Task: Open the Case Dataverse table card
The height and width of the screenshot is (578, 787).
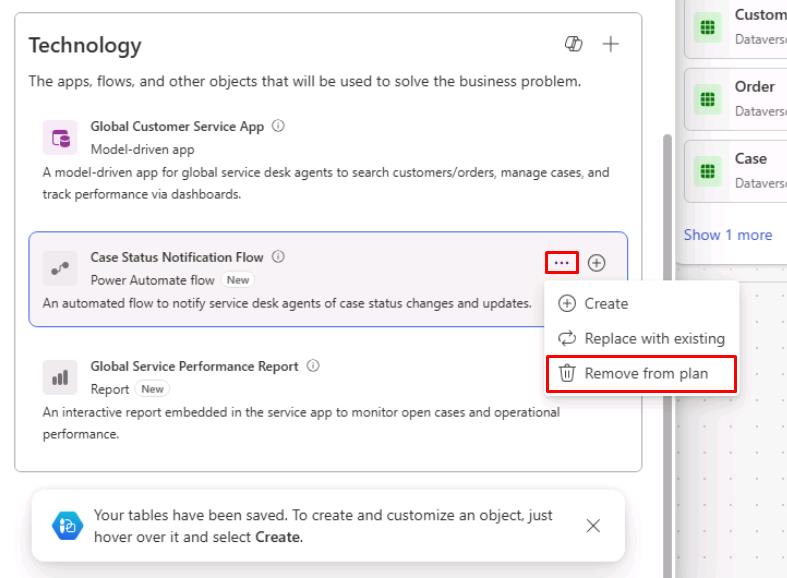Action: tap(736, 171)
